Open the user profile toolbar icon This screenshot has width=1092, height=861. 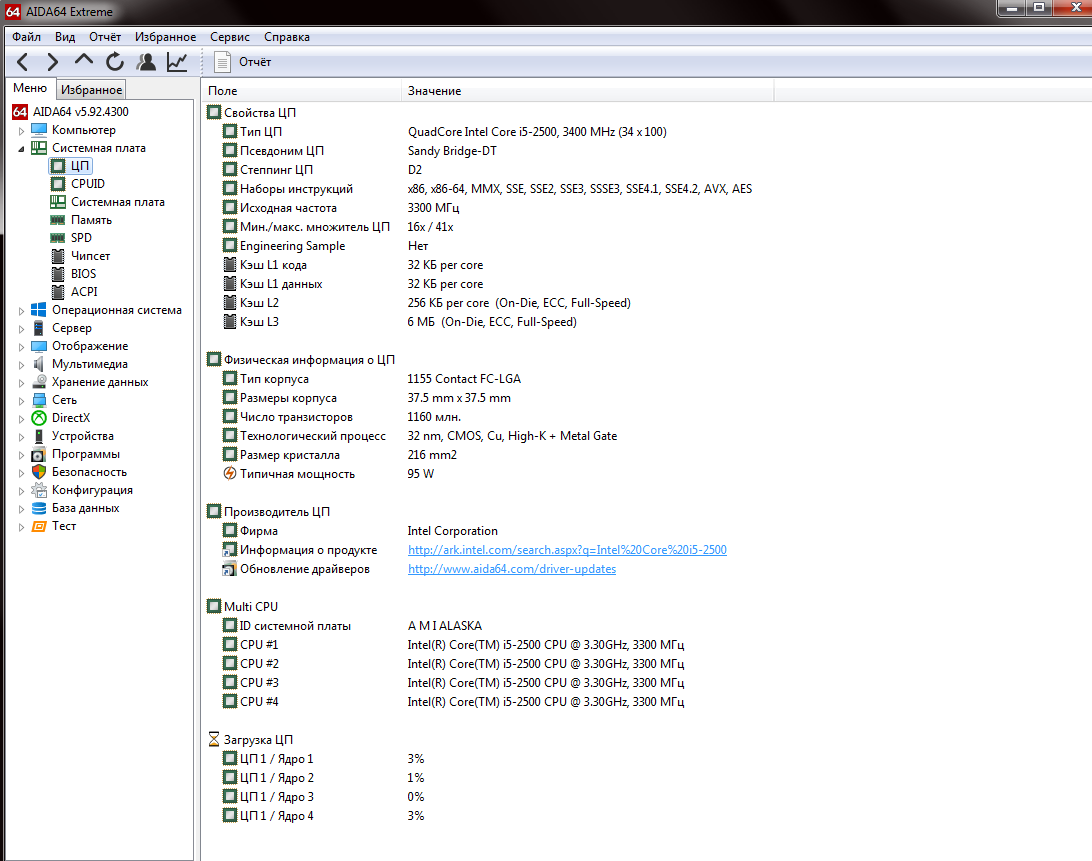coord(146,62)
